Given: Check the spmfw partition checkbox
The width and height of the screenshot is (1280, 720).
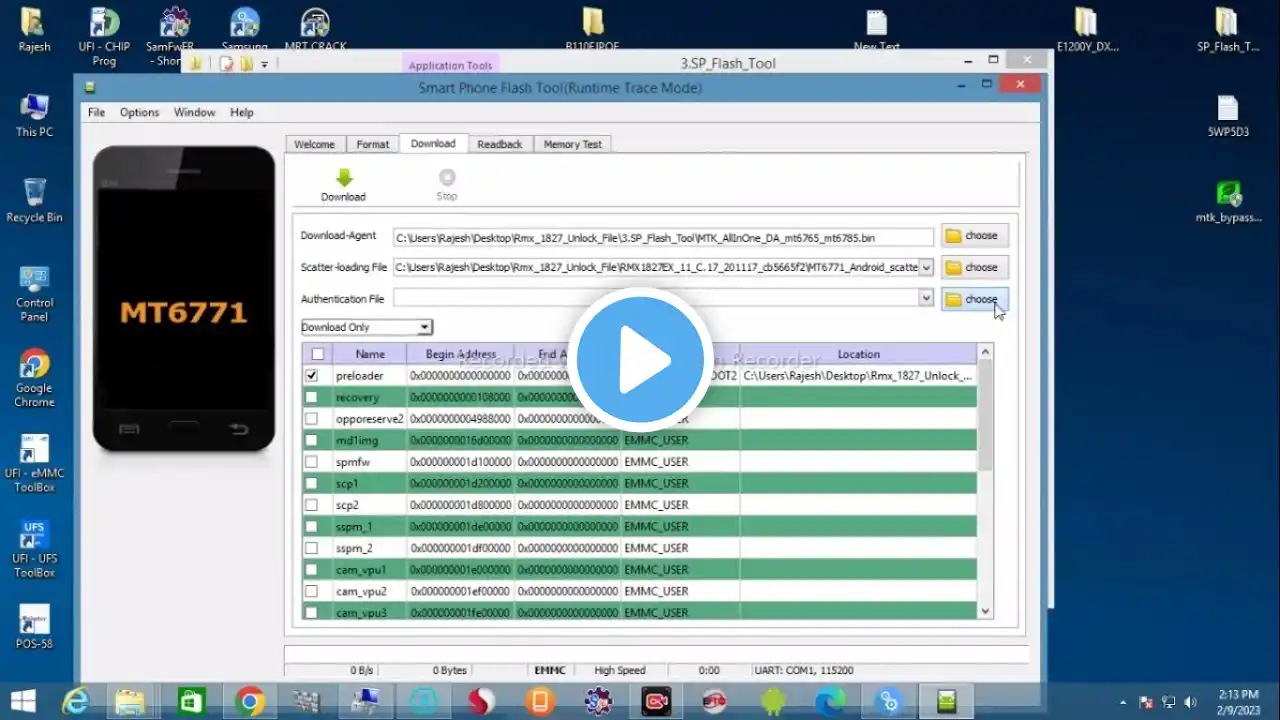Looking at the screenshot, I should pyautogui.click(x=312, y=462).
